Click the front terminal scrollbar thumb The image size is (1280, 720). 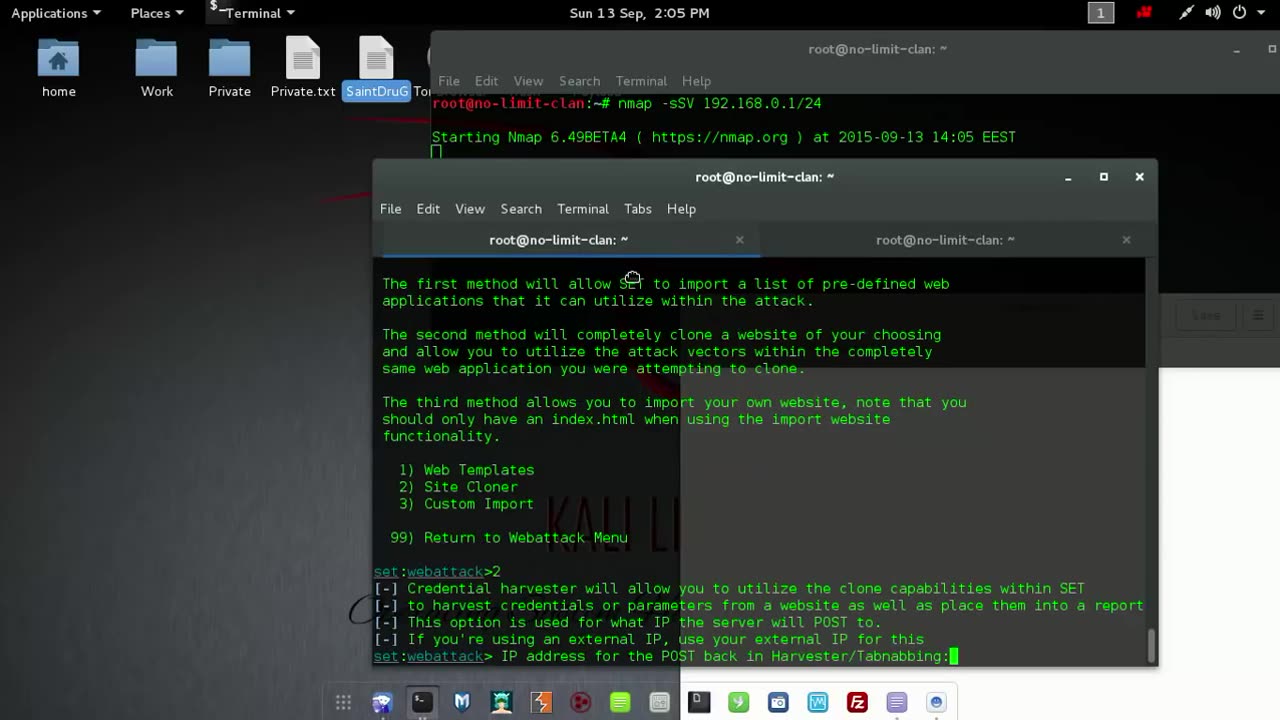1152,645
